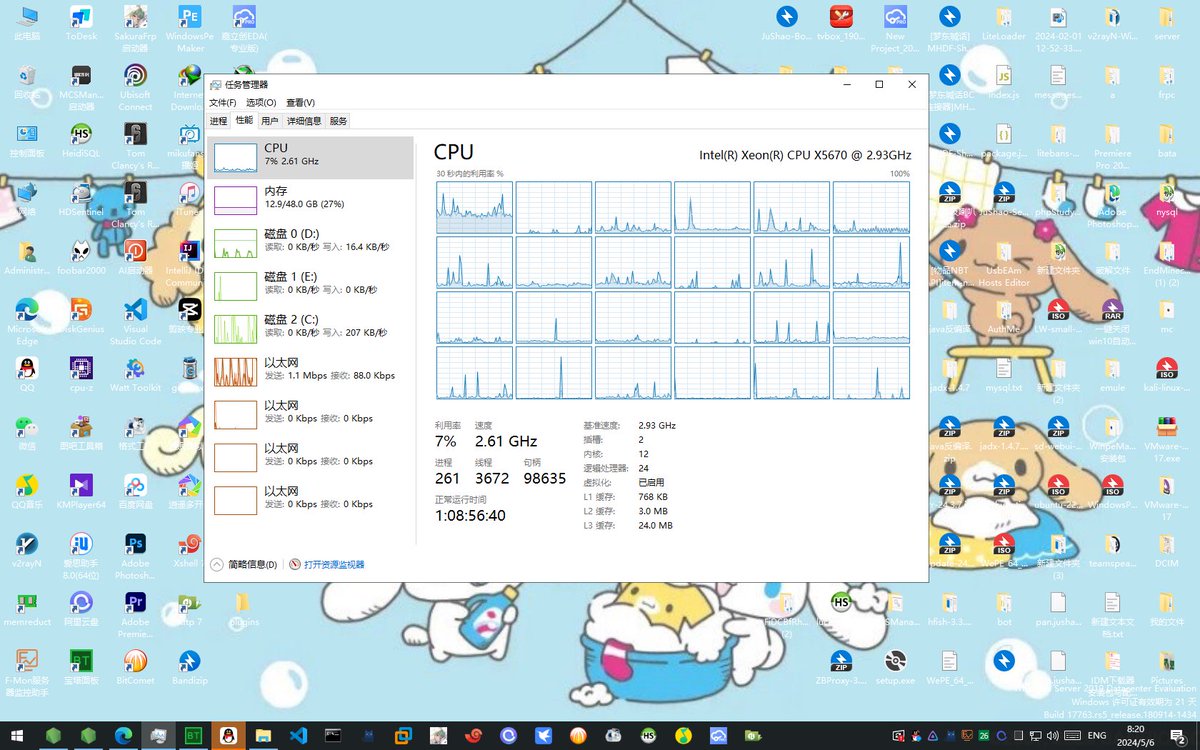This screenshot has height=750, width=1200.
Task: Click the 打开资源监视器 link
Action: pos(327,565)
